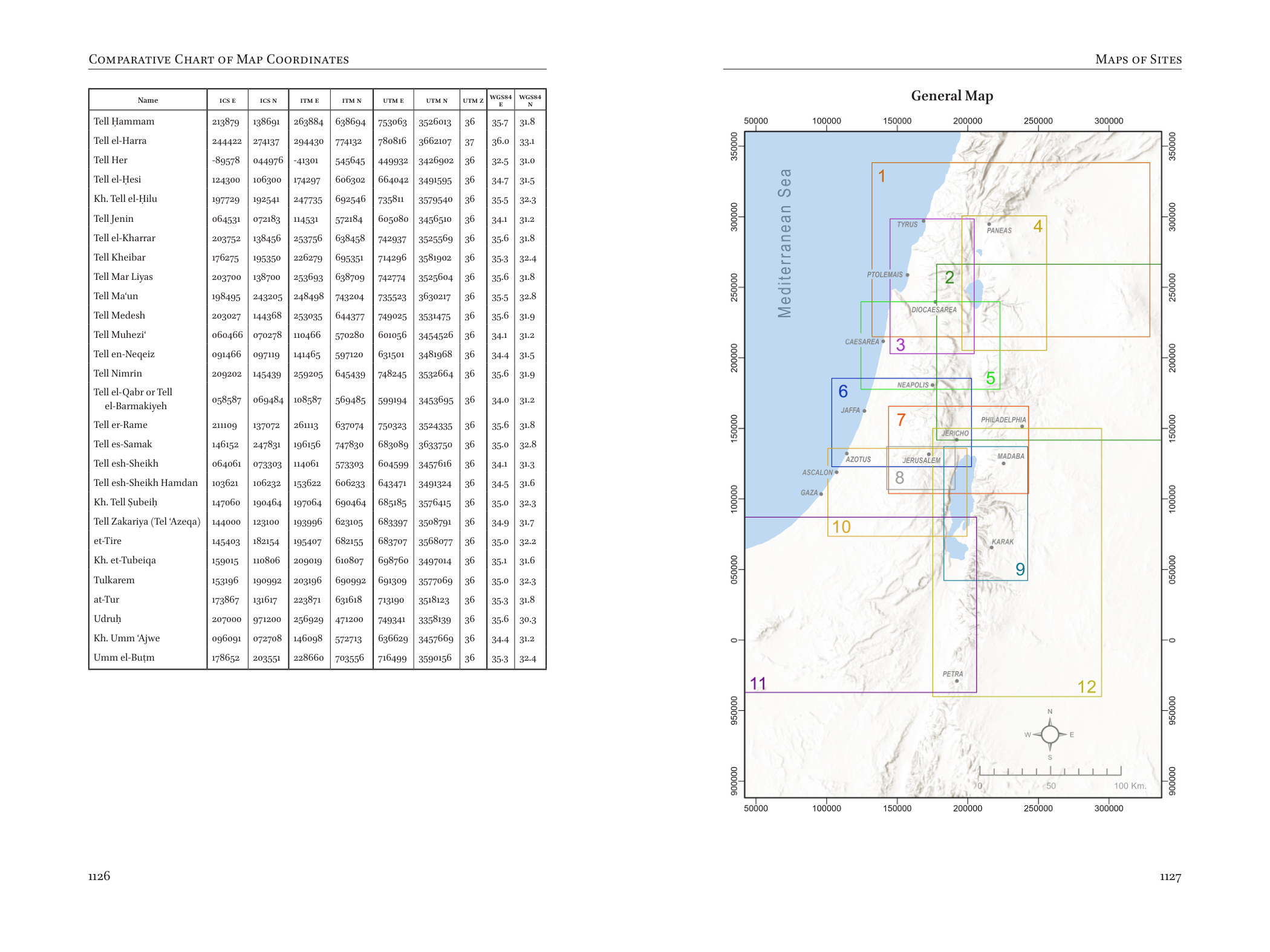Click map region number 10 label
Screen dimensions: 1270x952
[x=841, y=527]
